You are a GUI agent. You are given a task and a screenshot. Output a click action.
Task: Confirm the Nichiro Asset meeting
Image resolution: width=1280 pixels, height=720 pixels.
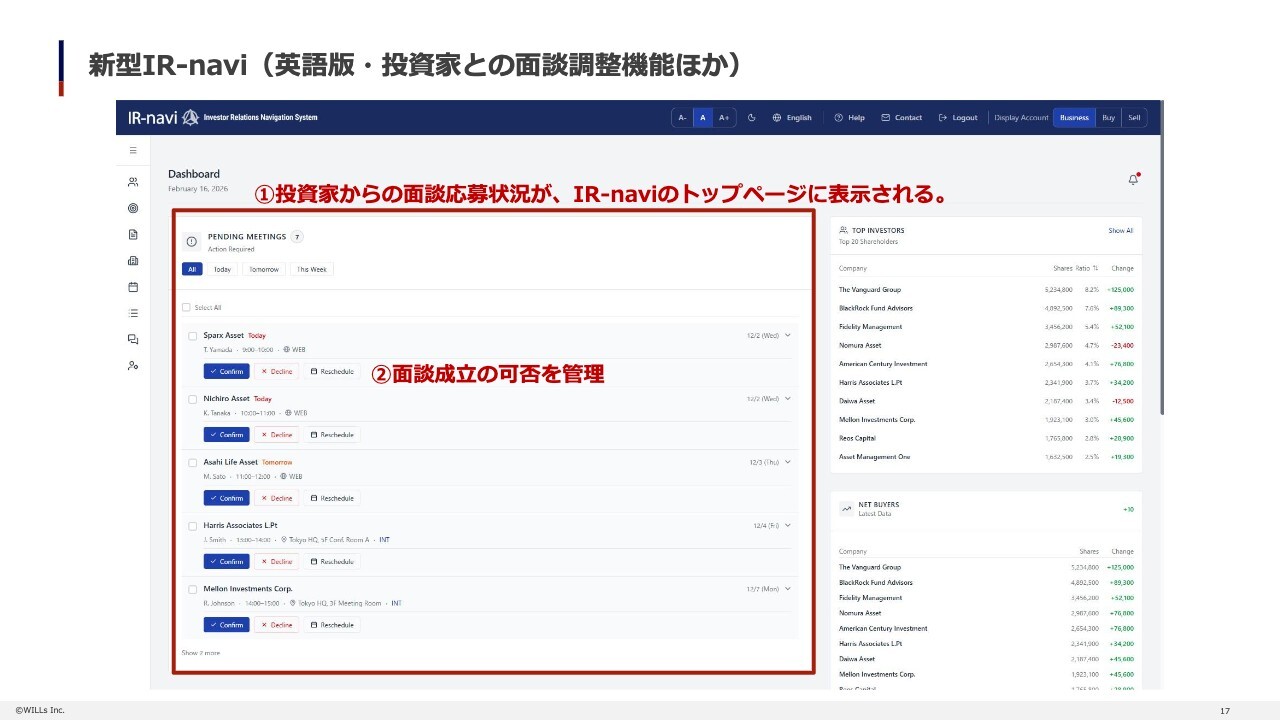click(227, 435)
